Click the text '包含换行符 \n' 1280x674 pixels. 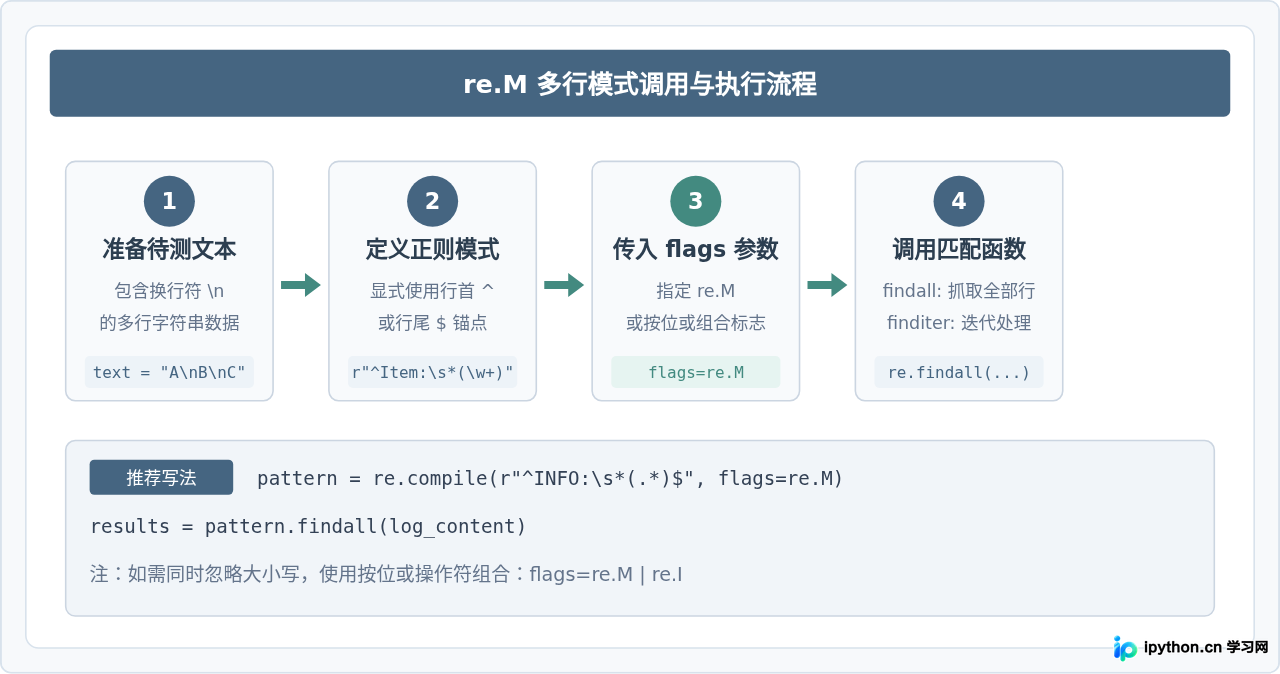click(169, 291)
